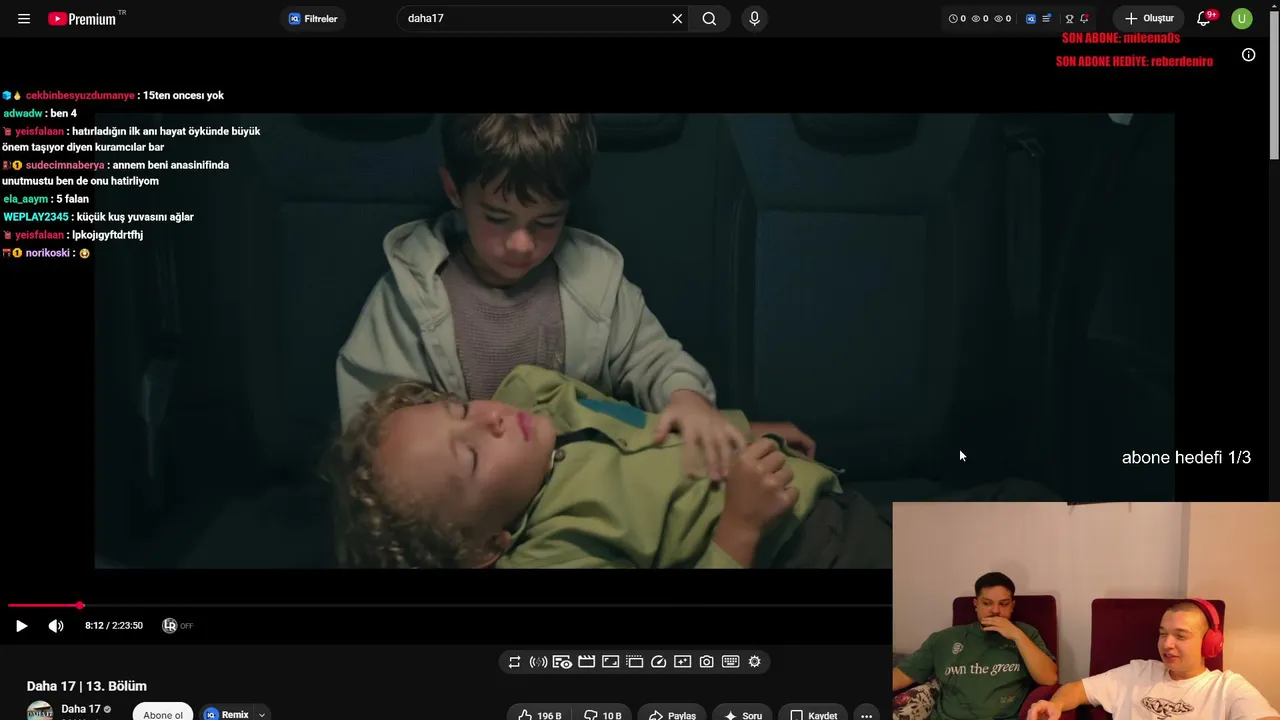Image resolution: width=1280 pixels, height=720 pixels.
Task: Click the trophy icon in extension toolbar
Action: (1069, 18)
